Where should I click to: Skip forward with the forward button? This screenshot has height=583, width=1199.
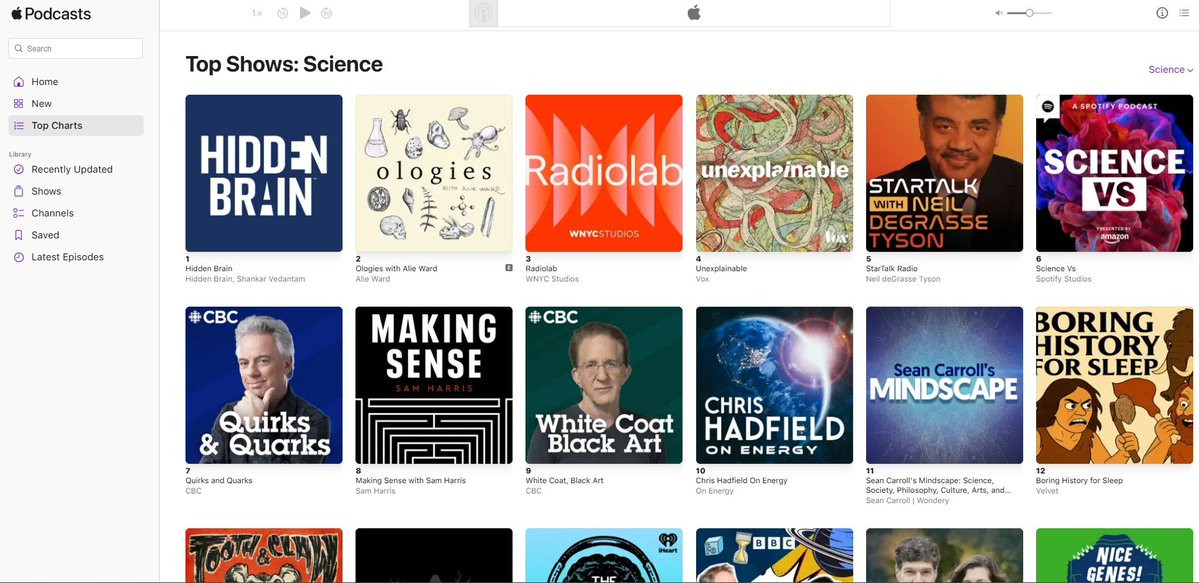[x=327, y=13]
